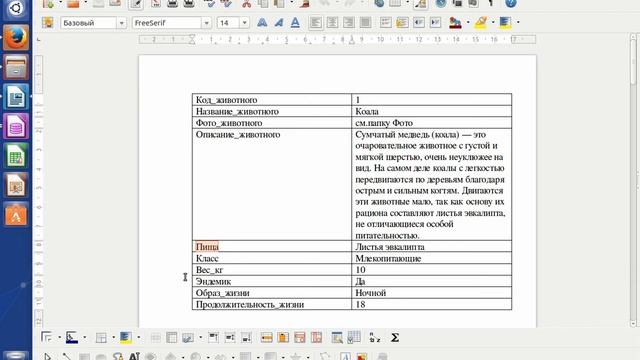Click the FreeSerif font name field
This screenshot has width=640, height=360.
167,23
